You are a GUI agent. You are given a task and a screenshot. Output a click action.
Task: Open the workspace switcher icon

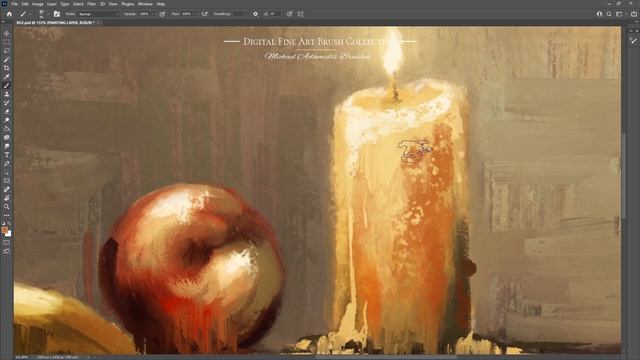click(x=620, y=14)
